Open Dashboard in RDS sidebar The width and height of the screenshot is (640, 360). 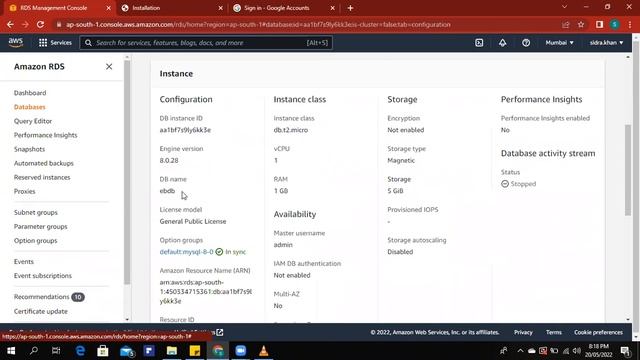30,93
